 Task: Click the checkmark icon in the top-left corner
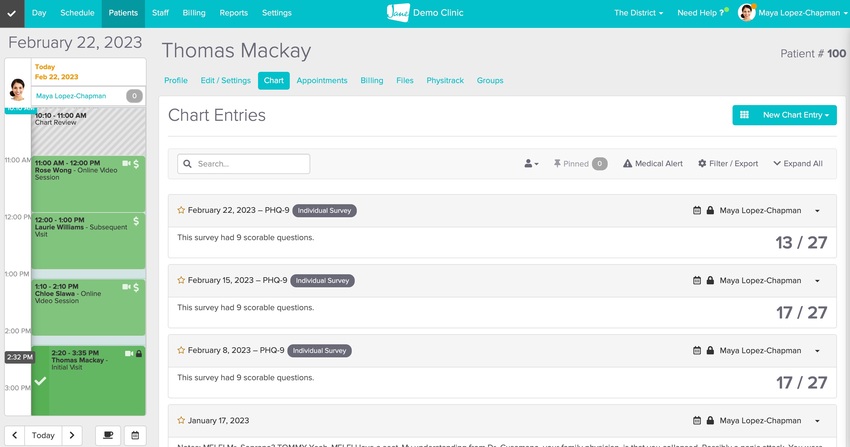pos(12,13)
